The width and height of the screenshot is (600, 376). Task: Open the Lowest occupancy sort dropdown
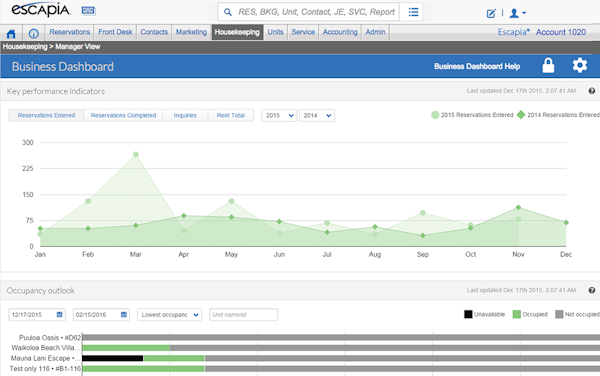point(170,315)
